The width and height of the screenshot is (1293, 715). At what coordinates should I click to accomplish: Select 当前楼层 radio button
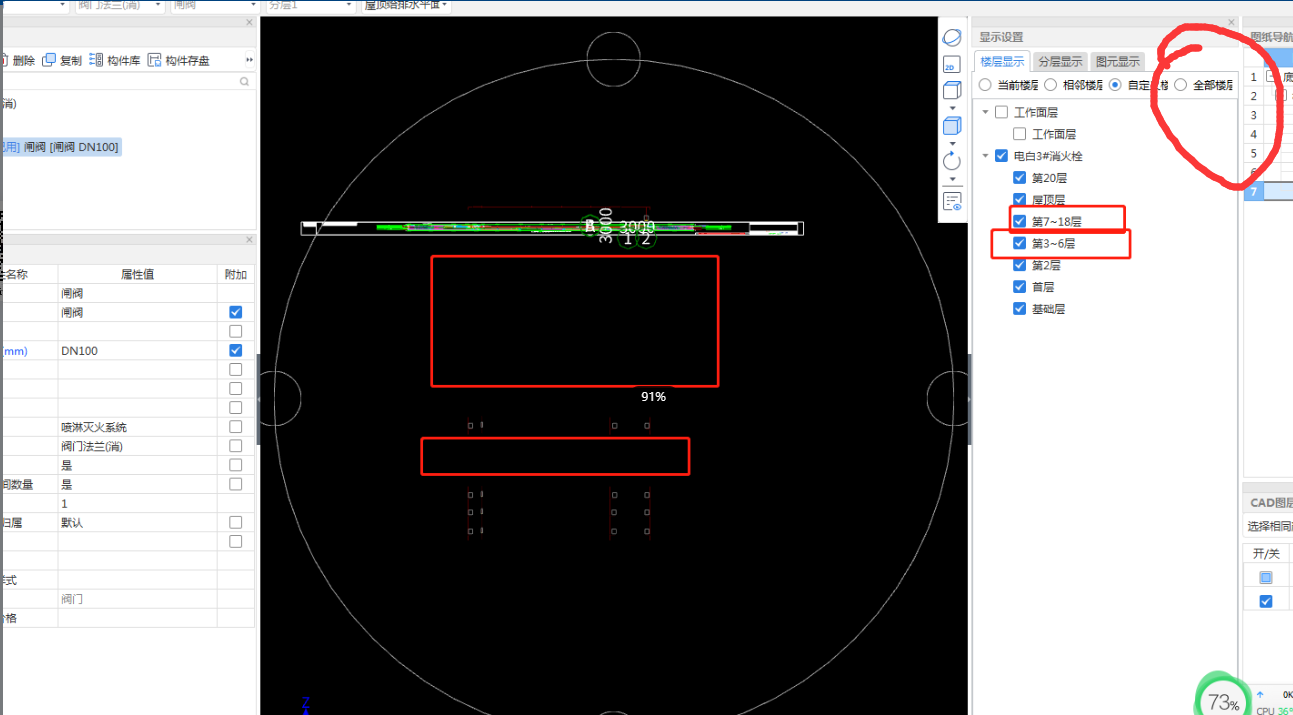tap(986, 85)
